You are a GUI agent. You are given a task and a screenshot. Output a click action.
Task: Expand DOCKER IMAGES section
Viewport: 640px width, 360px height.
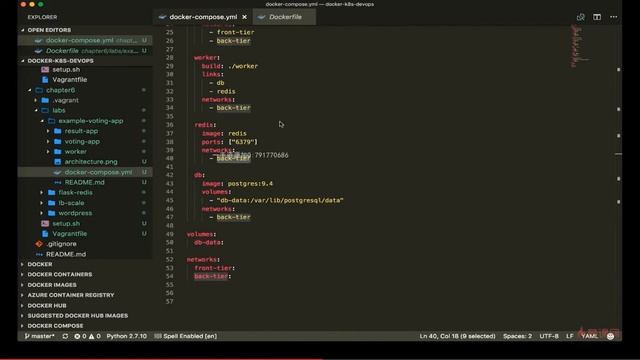52,285
